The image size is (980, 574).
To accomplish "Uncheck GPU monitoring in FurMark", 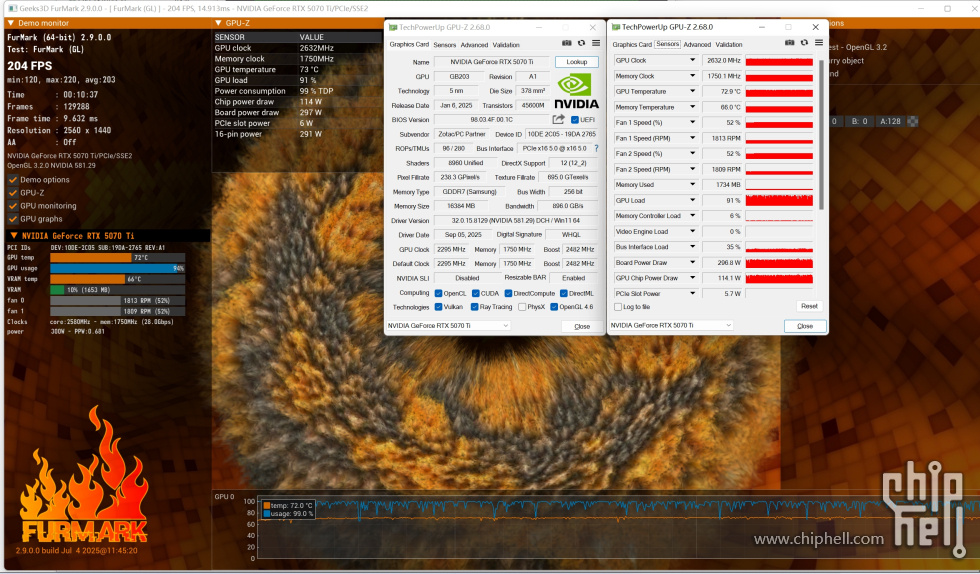I will [12, 206].
